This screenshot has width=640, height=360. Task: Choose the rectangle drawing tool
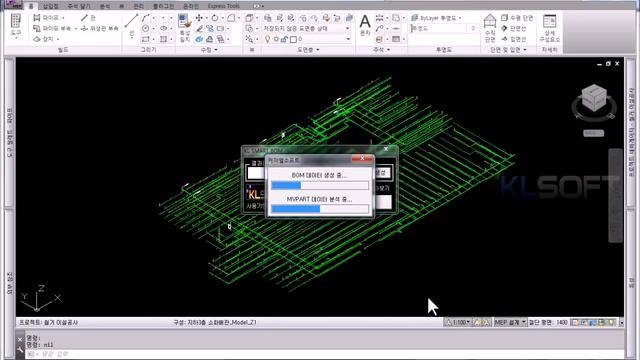[x=146, y=39]
